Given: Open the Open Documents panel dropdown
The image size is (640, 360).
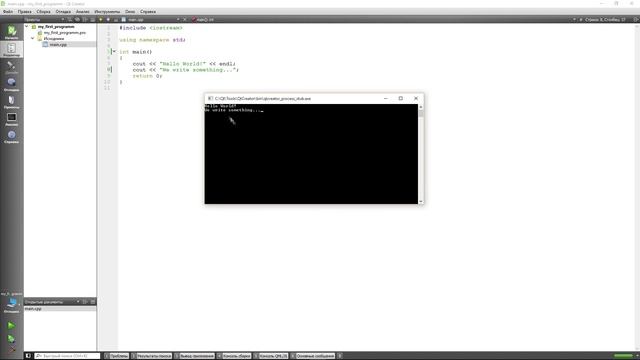Looking at the screenshot, I should point(78,302).
